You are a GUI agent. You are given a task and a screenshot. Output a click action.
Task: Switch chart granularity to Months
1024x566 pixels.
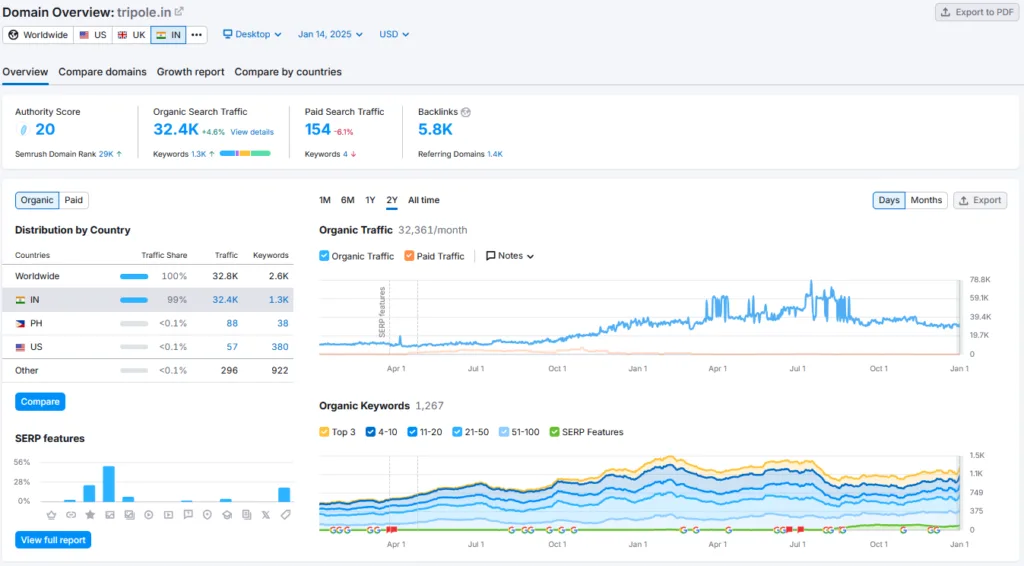[926, 200]
